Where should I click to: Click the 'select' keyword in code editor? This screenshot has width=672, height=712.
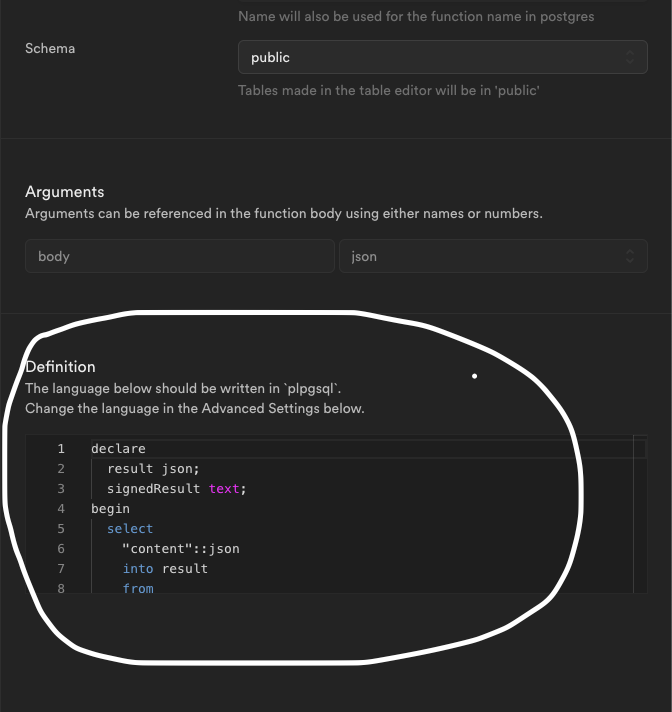click(130, 529)
